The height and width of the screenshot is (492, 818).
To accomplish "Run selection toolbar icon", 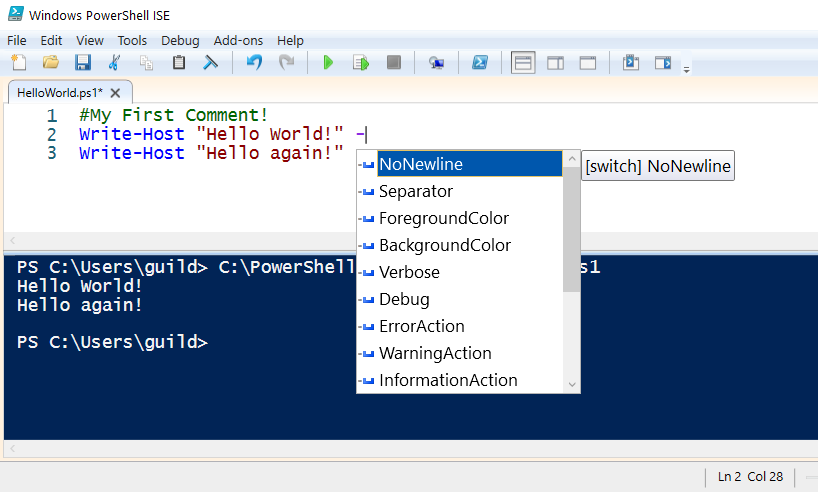I will tap(360, 63).
